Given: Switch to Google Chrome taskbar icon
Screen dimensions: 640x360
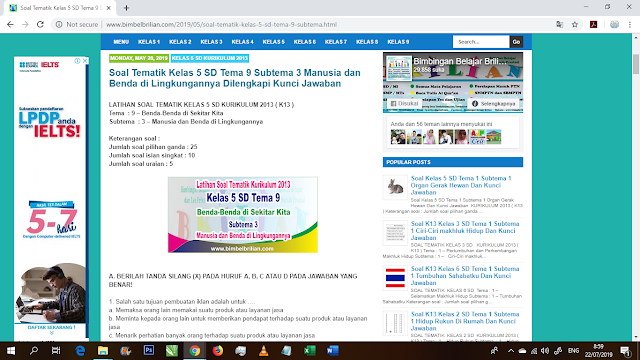Looking at the screenshot, I should (x=195, y=351).
